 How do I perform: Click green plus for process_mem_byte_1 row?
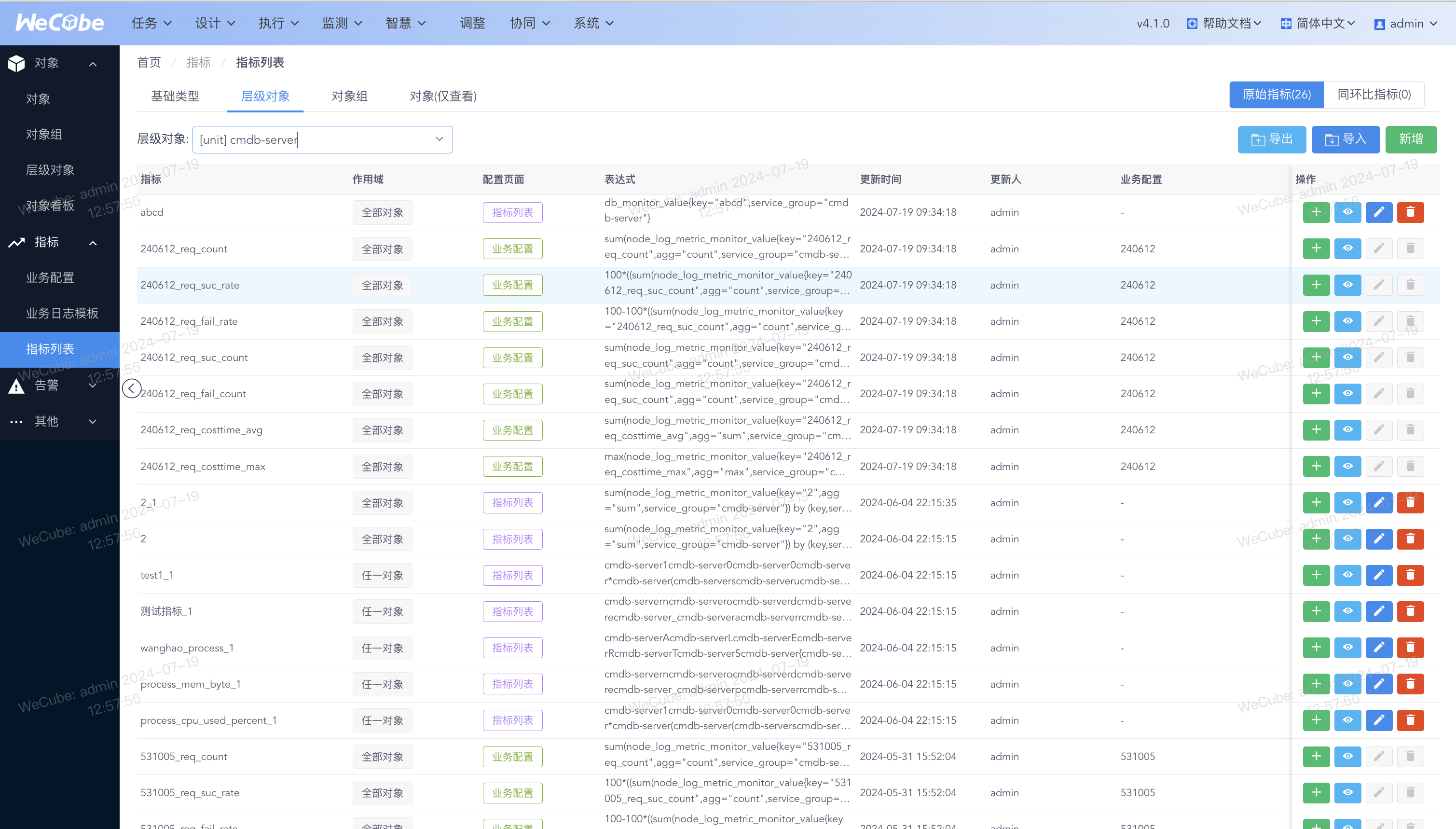(x=1316, y=684)
